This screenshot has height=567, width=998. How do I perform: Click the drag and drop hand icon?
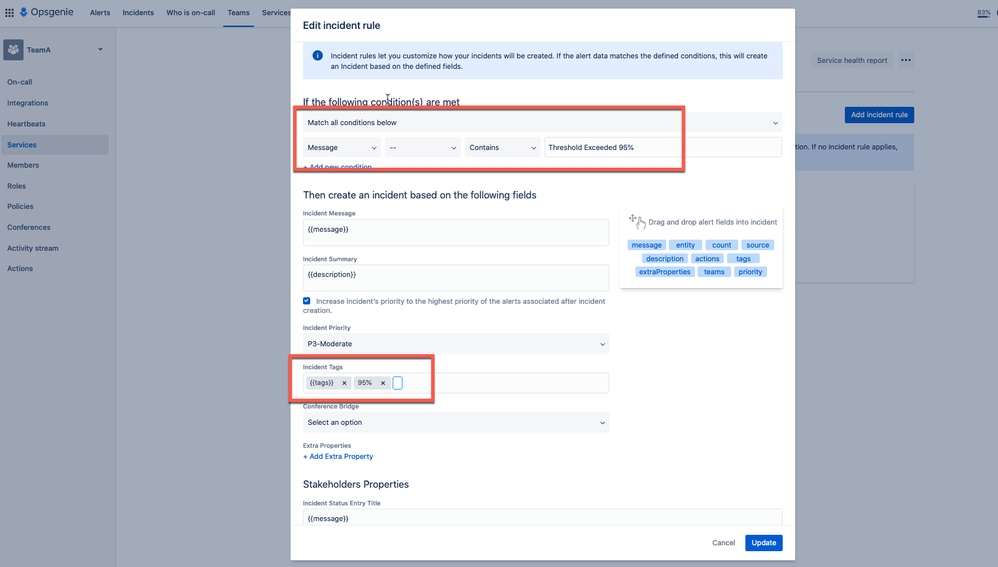(637, 221)
